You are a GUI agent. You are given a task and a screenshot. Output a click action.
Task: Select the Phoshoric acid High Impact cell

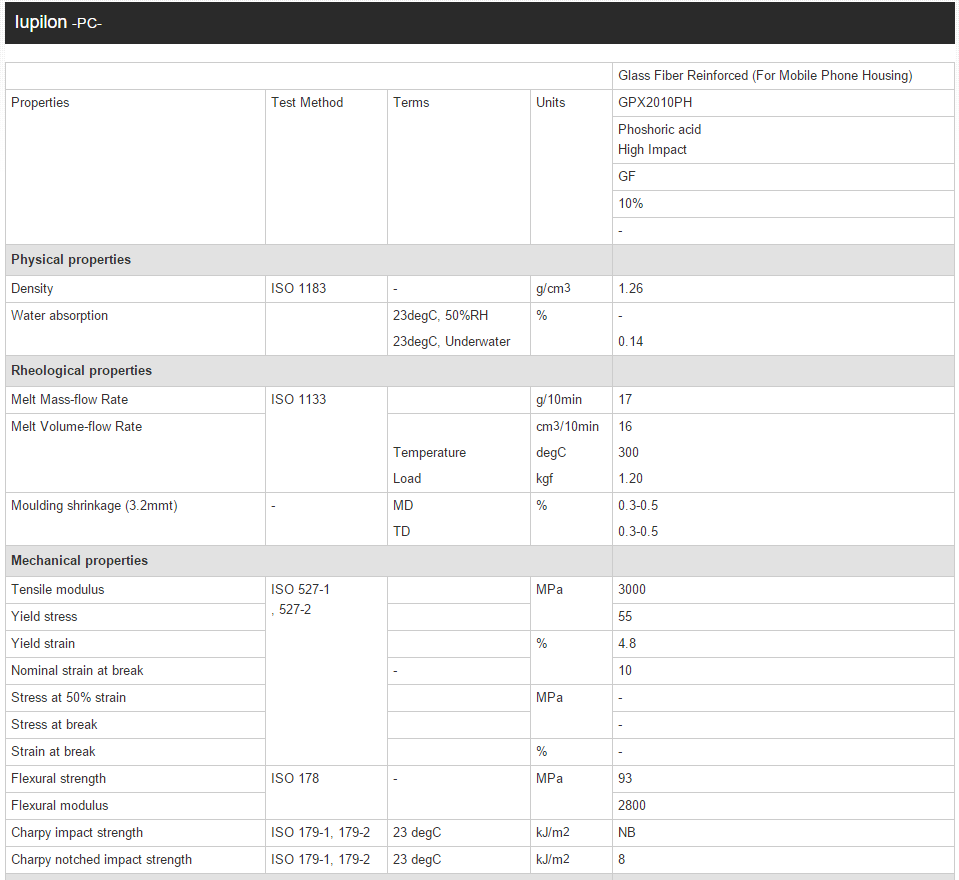click(x=783, y=139)
